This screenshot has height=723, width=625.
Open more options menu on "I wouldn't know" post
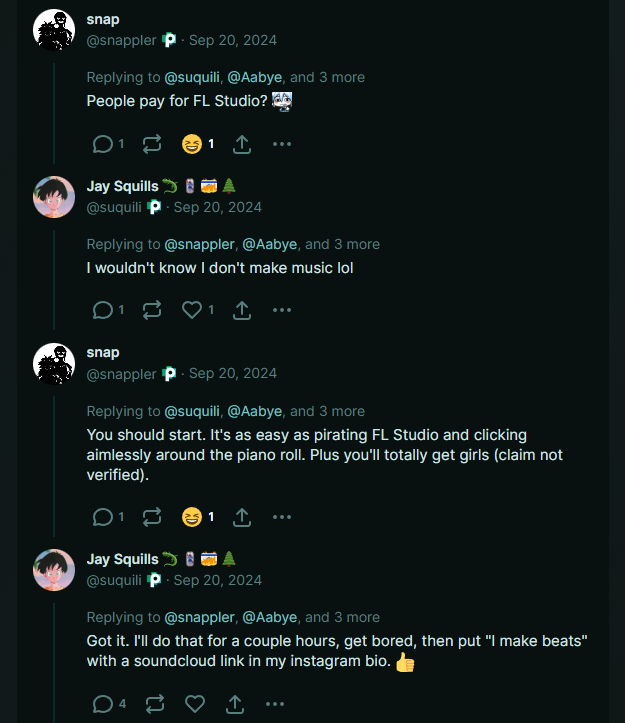(x=282, y=310)
